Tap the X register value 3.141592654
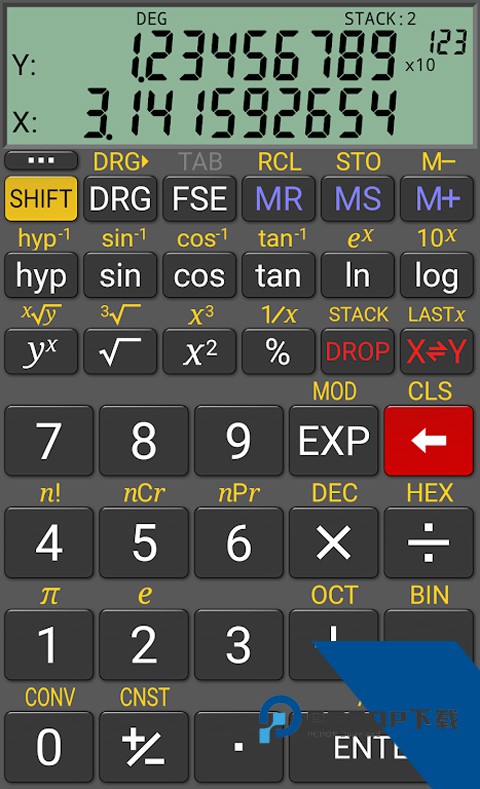Screen dimensions: 480x789 click(241, 113)
